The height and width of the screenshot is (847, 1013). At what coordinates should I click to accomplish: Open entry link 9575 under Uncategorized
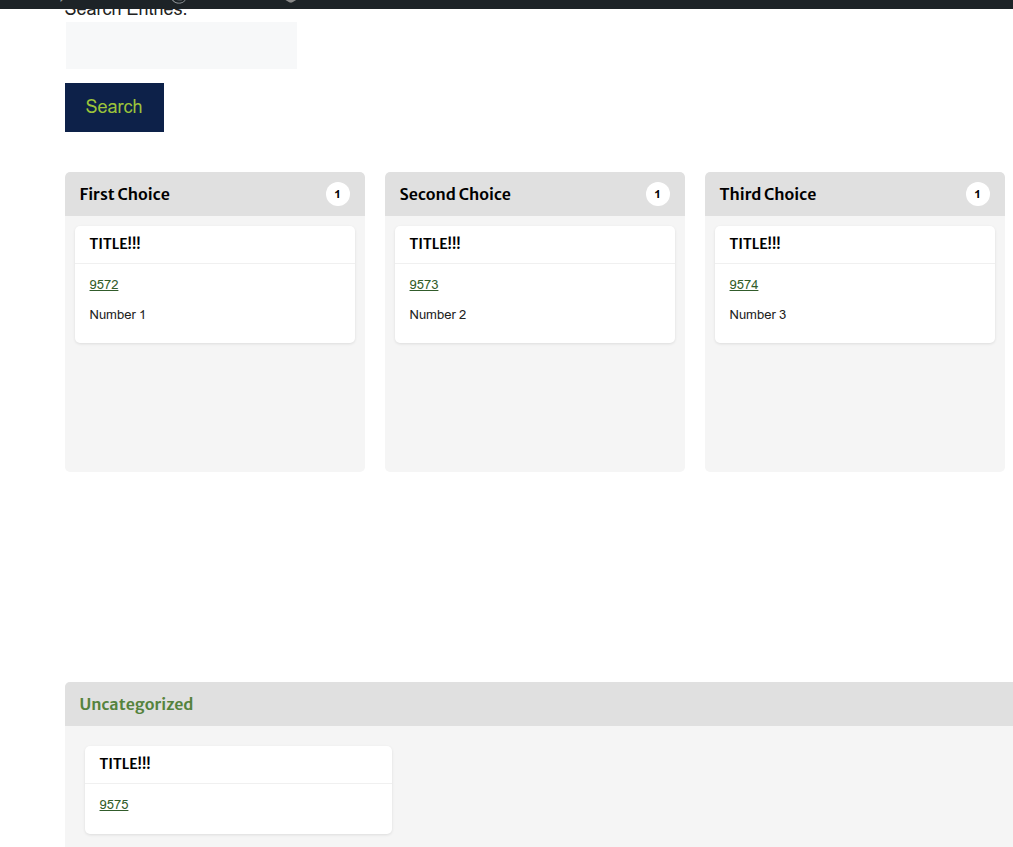point(114,805)
